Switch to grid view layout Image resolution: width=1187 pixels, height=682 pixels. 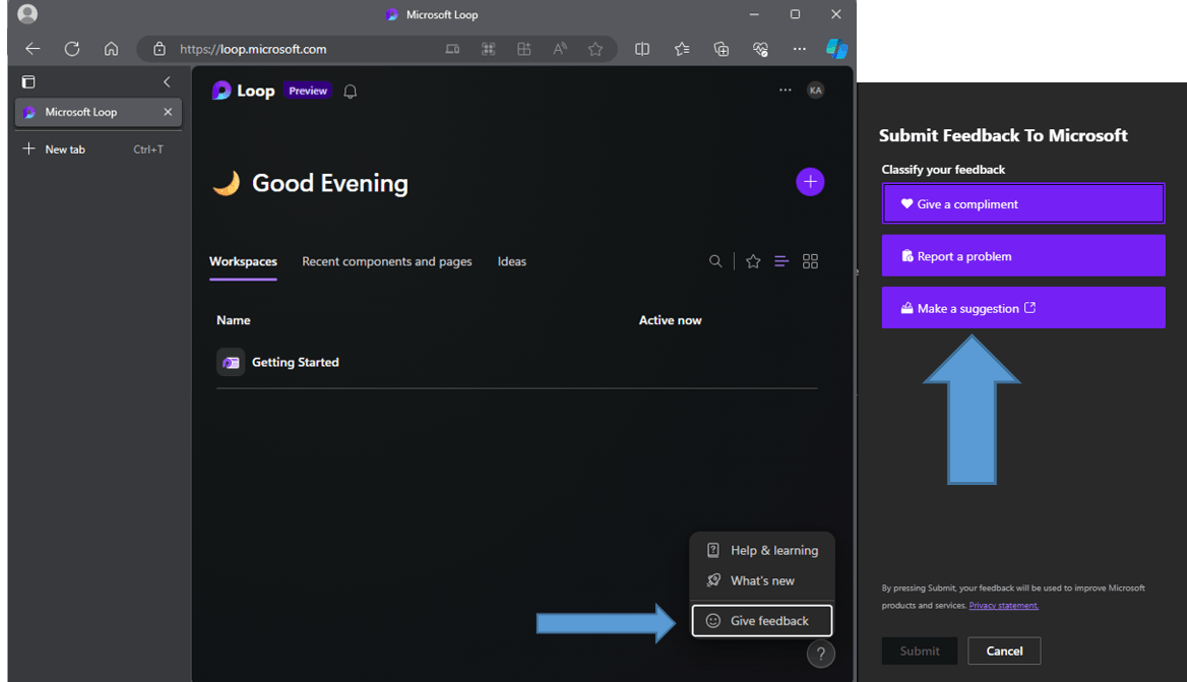click(810, 261)
